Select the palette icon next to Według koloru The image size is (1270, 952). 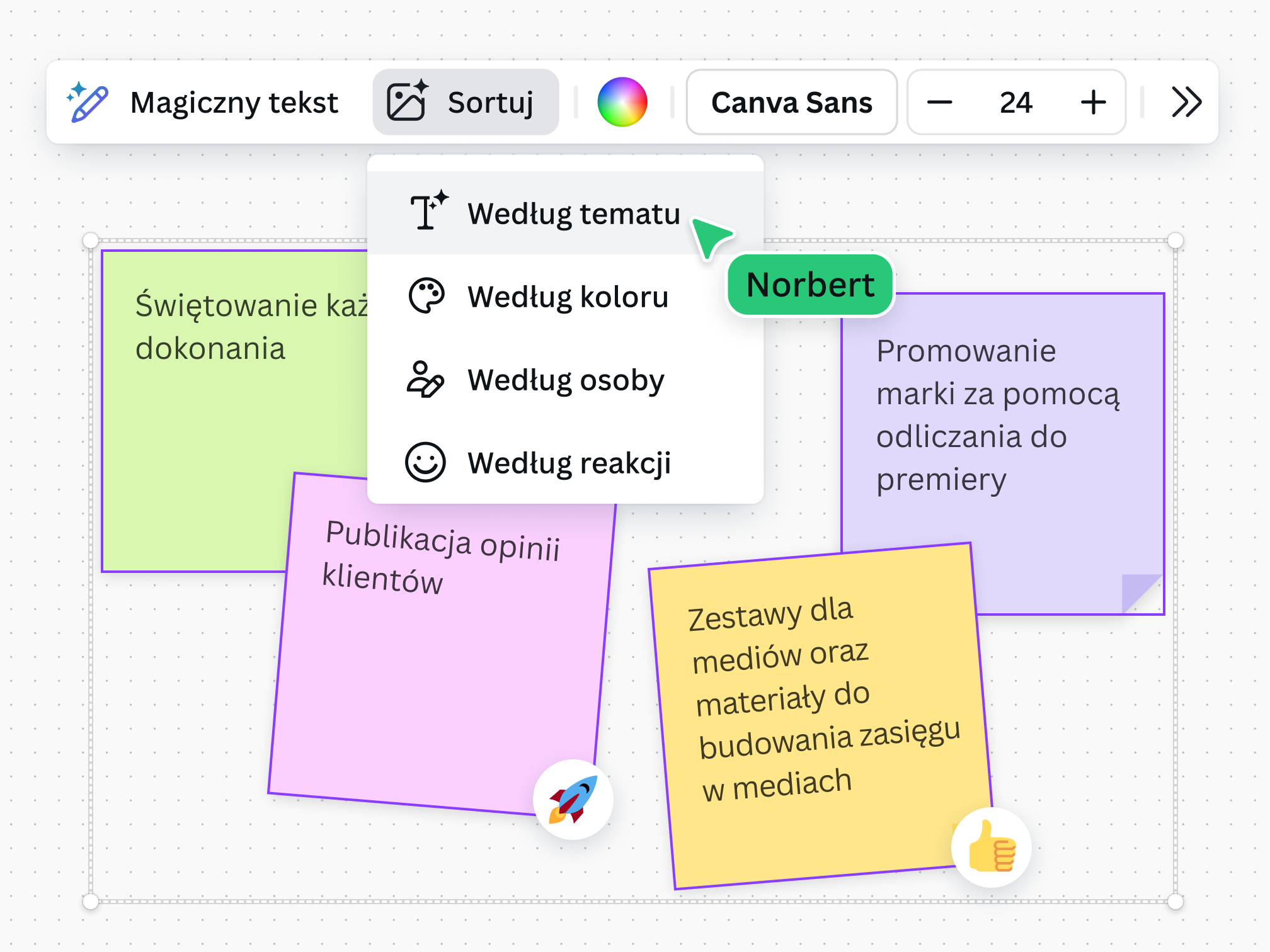(x=427, y=296)
